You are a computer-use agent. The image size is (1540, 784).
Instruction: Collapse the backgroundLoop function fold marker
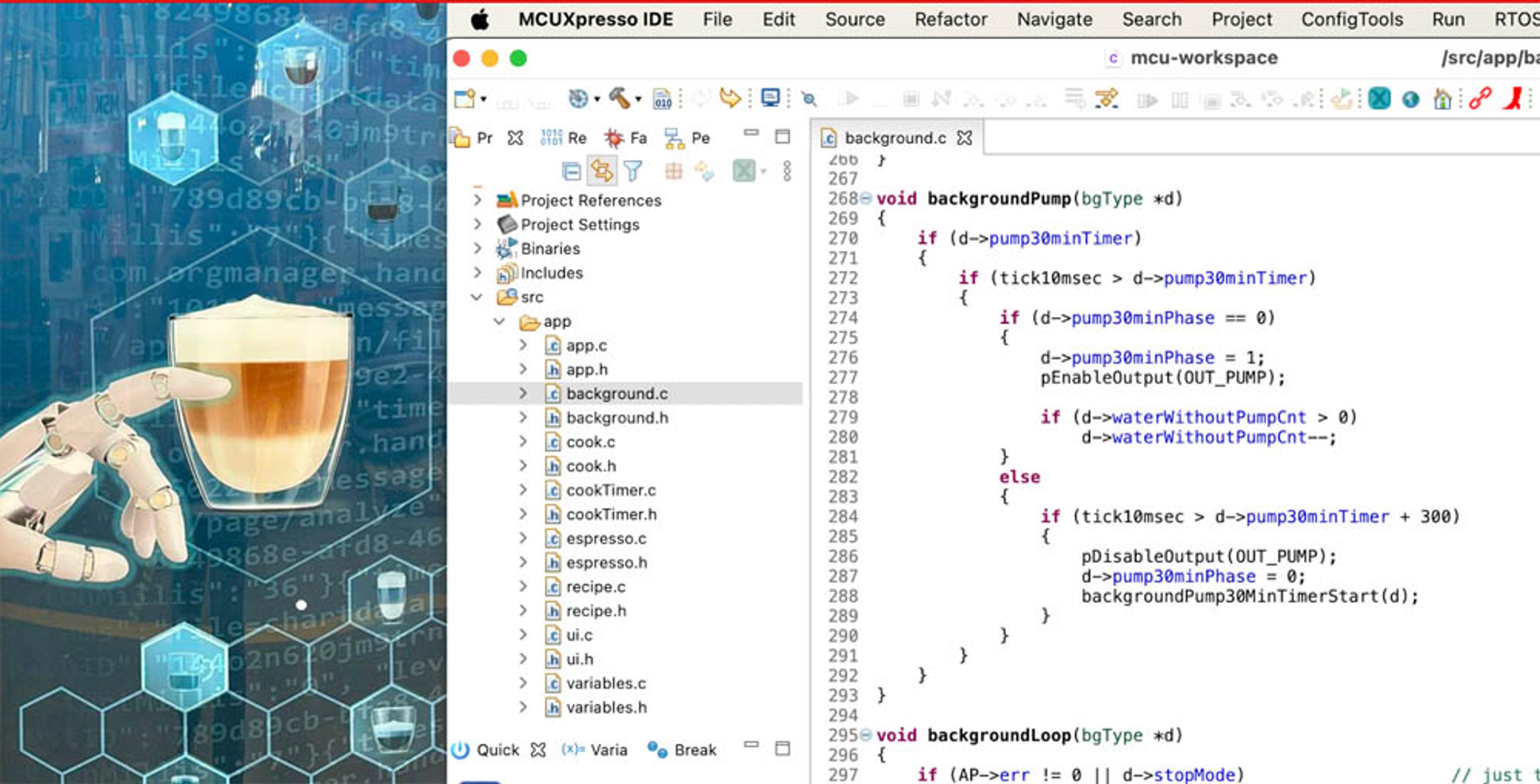[x=865, y=734]
